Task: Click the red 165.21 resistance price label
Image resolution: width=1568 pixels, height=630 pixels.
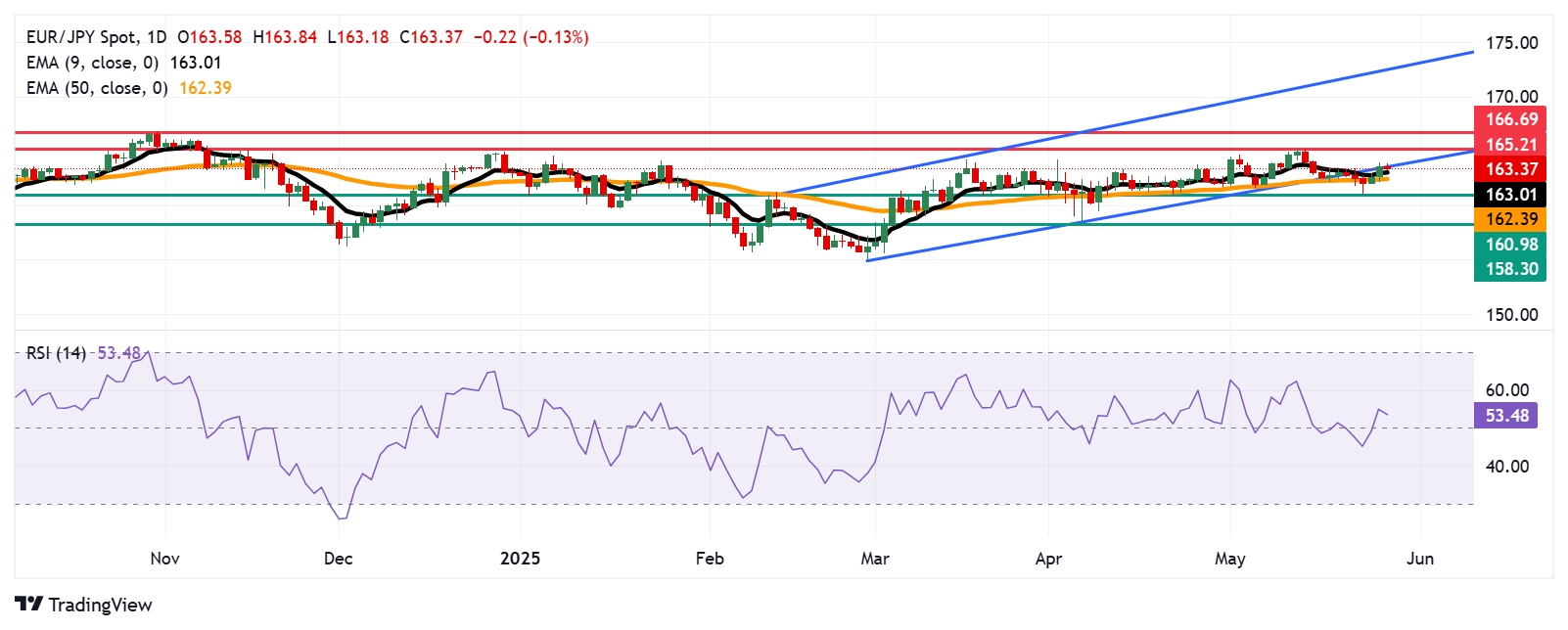Action: click(1511, 145)
